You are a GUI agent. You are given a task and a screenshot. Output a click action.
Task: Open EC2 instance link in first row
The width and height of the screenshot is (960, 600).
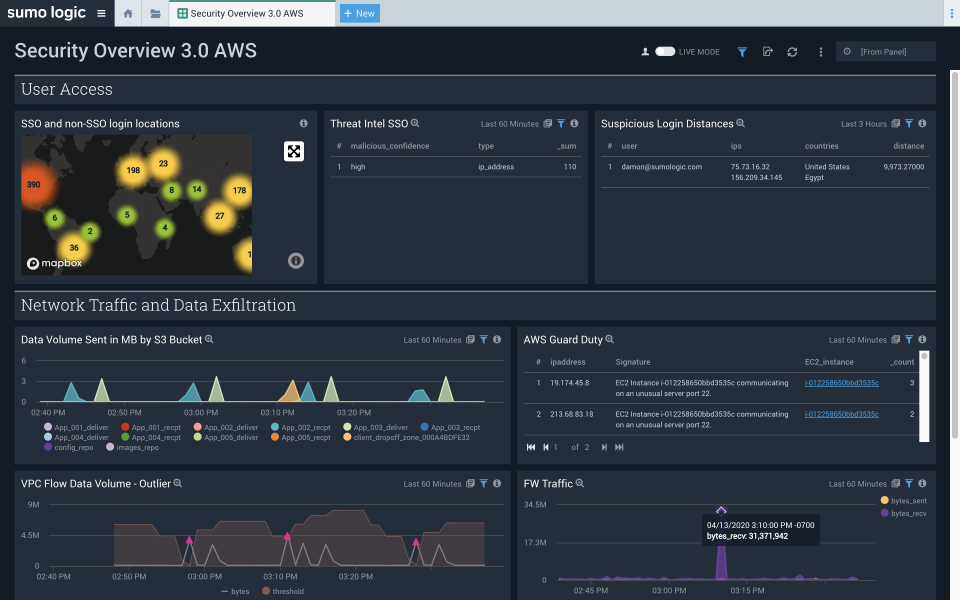click(841, 383)
